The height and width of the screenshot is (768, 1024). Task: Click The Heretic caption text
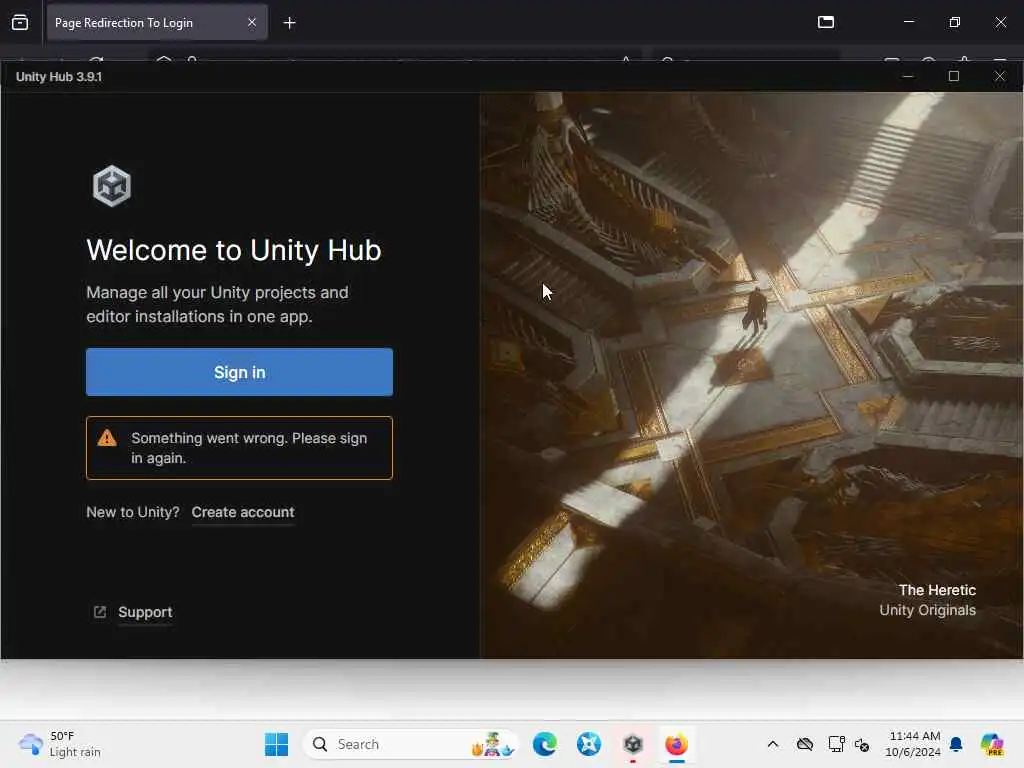[937, 590]
